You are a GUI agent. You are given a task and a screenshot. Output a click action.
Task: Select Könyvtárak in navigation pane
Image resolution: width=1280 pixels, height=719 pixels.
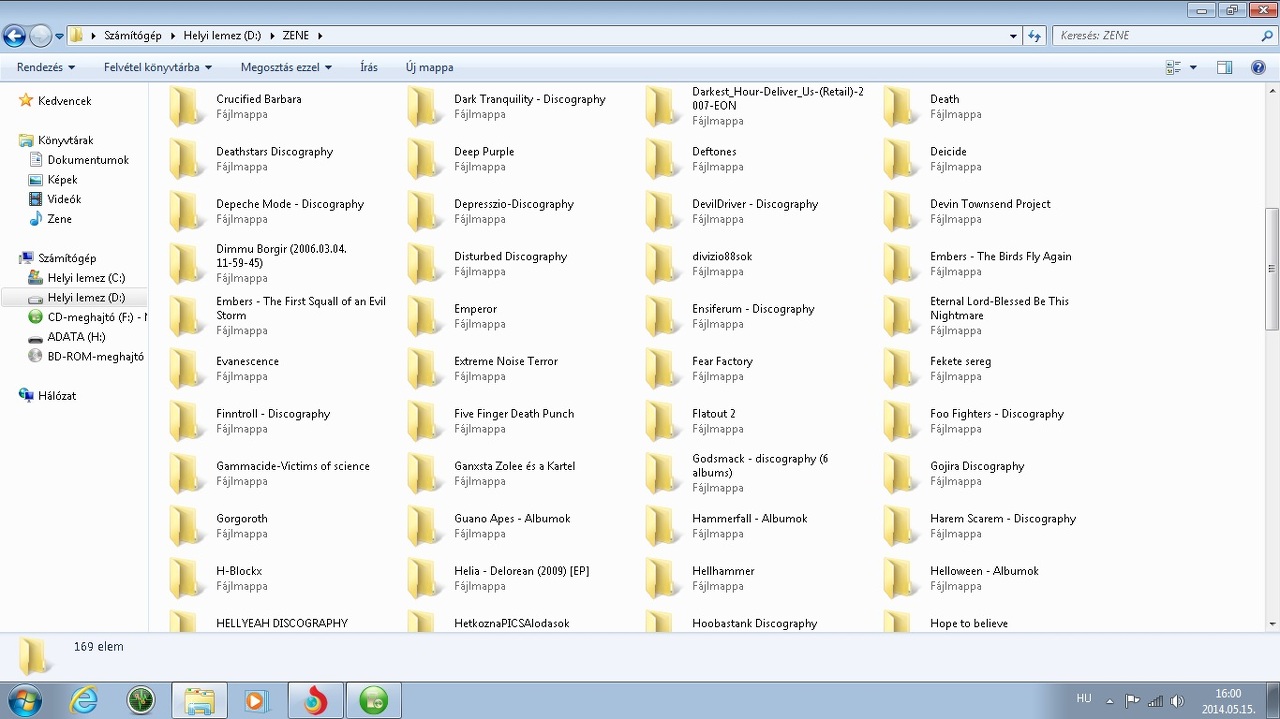point(66,140)
